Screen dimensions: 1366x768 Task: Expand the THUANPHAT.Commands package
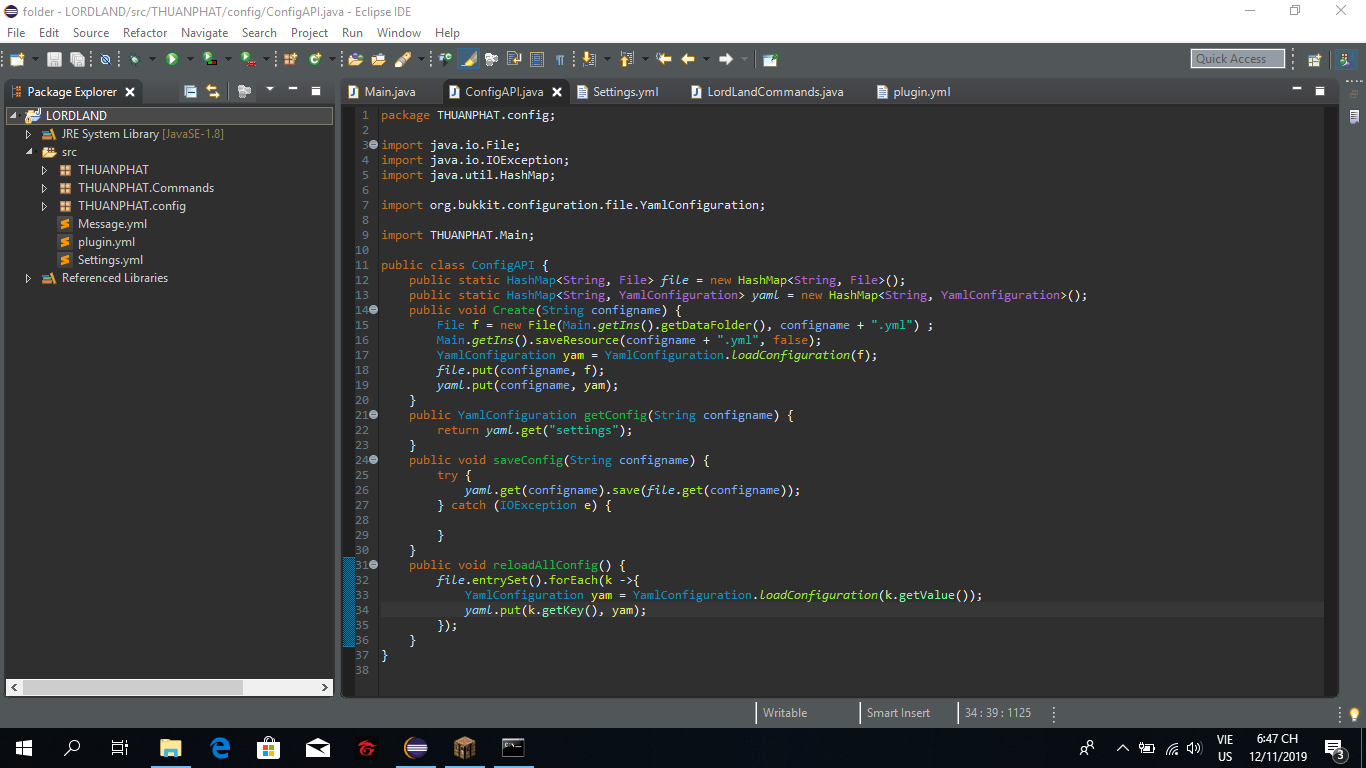click(x=44, y=188)
